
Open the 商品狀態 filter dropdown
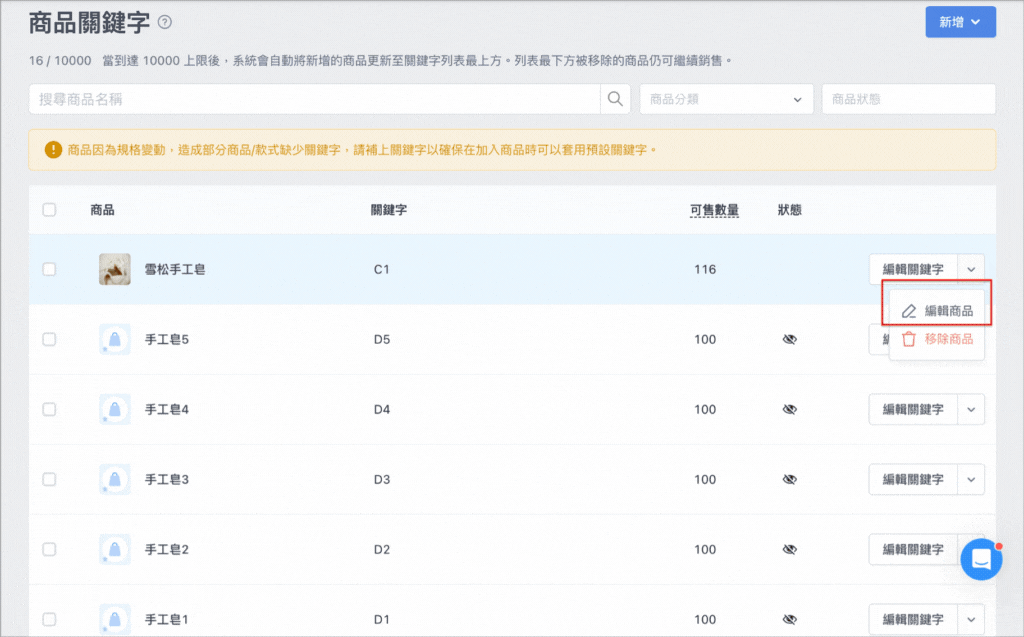point(908,99)
